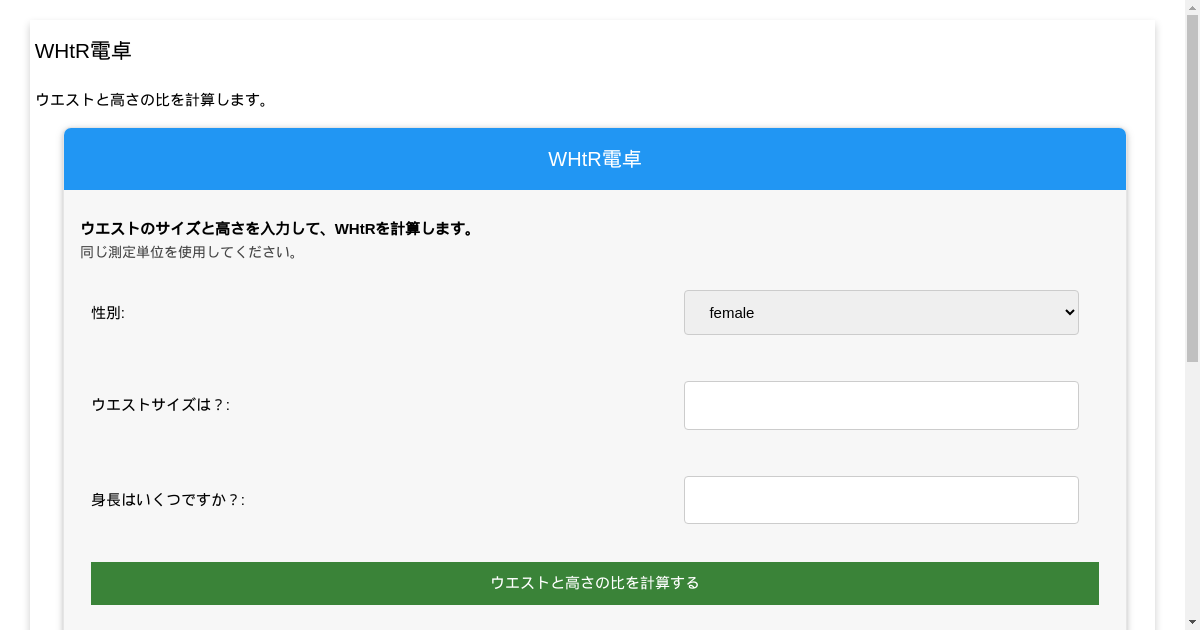1200x630 pixels.
Task: Click the calculate waist-to-height ratio button
Action: click(594, 583)
